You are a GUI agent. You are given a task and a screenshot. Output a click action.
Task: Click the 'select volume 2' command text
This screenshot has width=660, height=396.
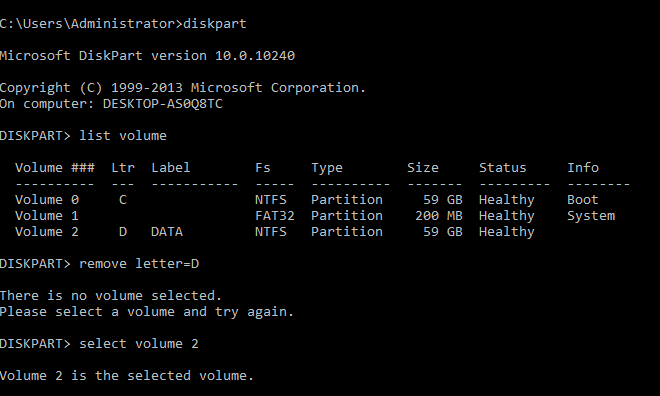point(138,343)
